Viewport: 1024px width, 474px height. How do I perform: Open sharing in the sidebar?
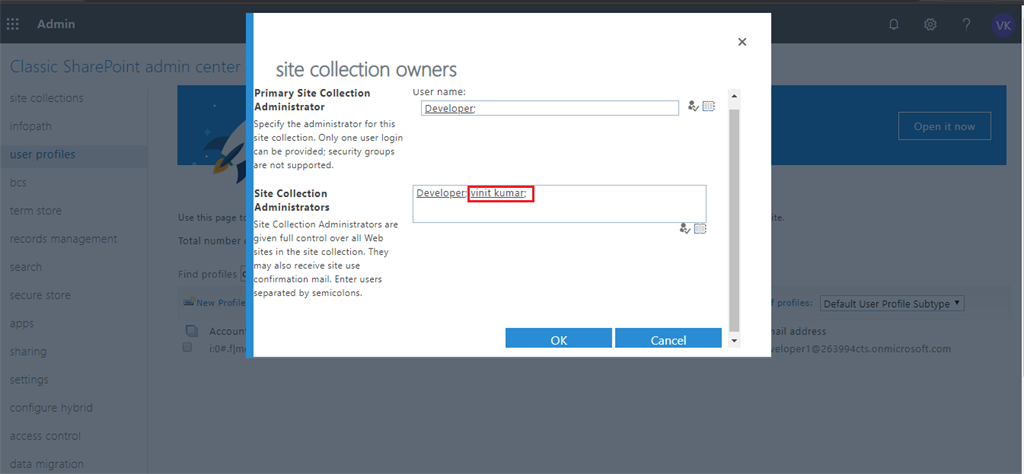click(28, 351)
